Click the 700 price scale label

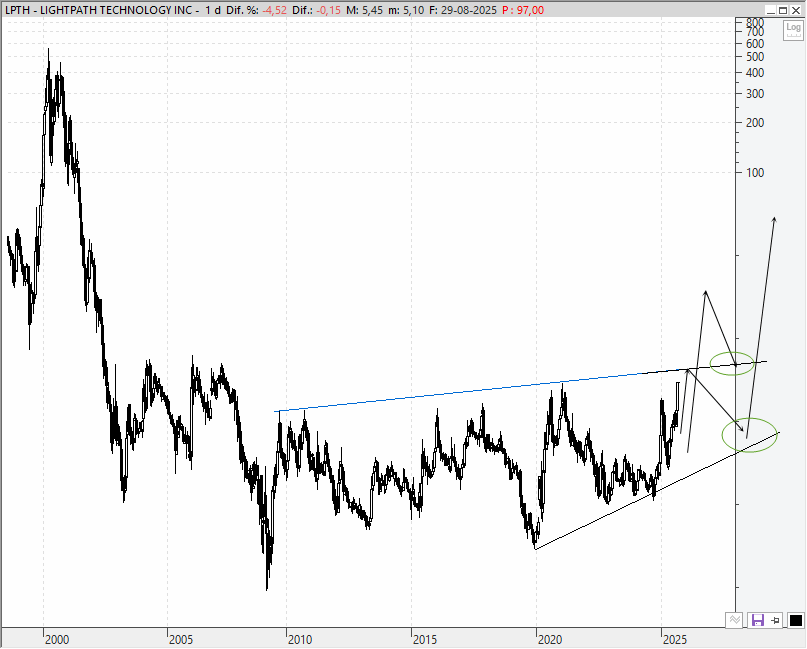[755, 32]
